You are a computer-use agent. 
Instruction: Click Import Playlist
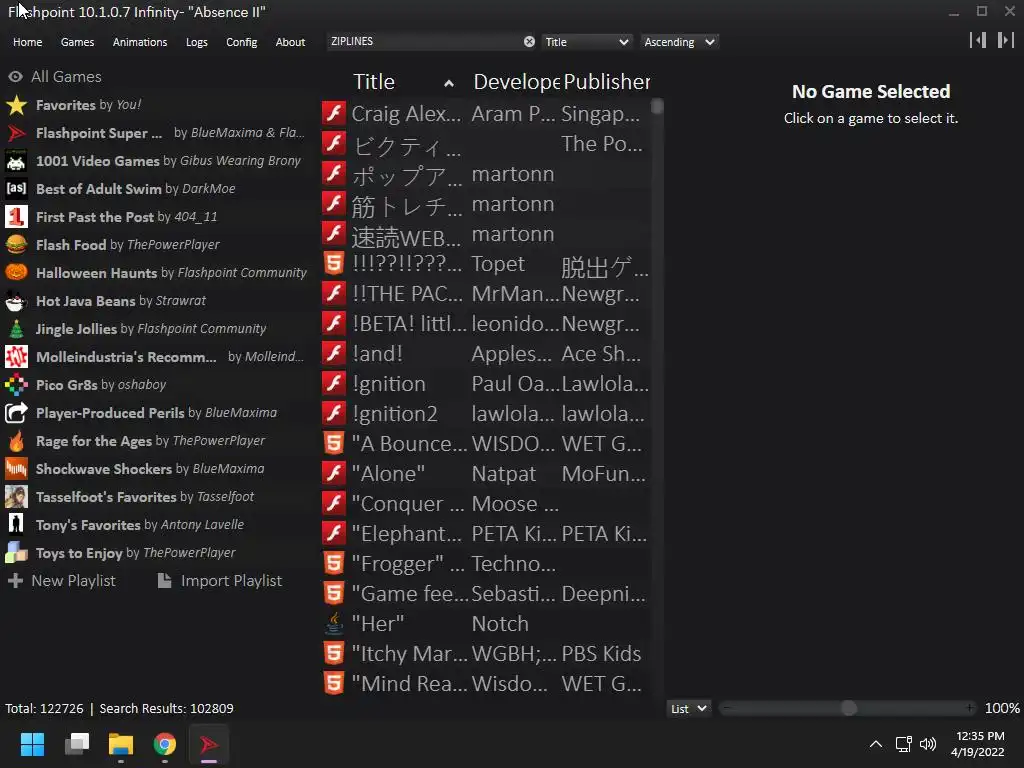pyautogui.click(x=220, y=581)
